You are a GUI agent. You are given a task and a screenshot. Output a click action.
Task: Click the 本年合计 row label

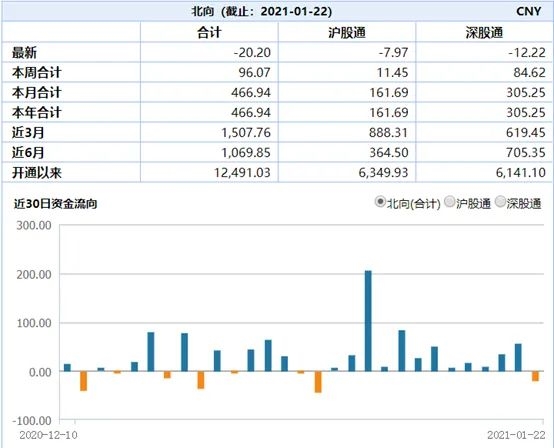point(37,112)
